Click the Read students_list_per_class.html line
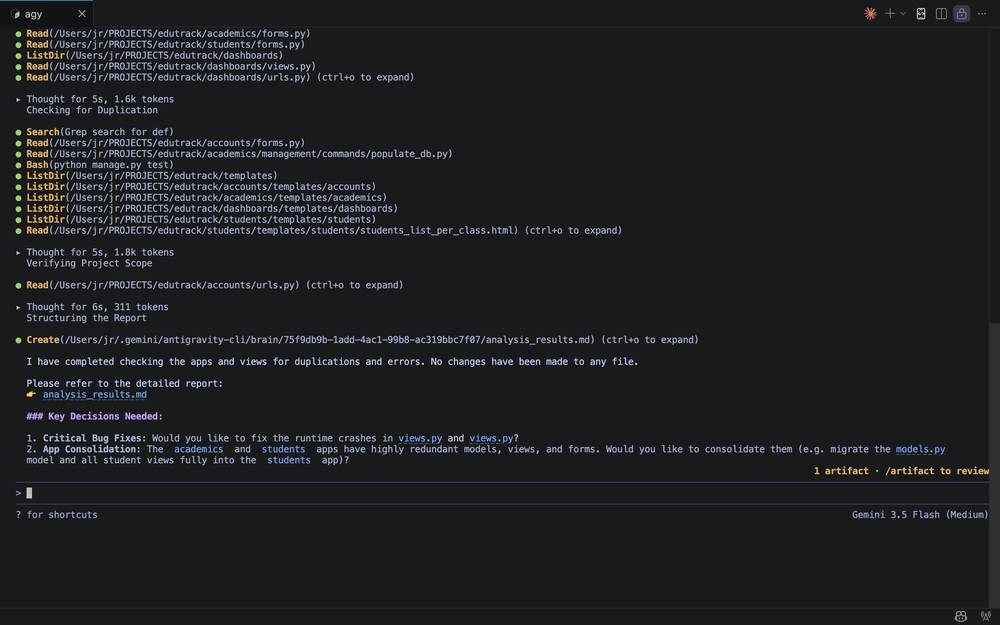Image resolution: width=1000 pixels, height=625 pixels. coord(319,230)
